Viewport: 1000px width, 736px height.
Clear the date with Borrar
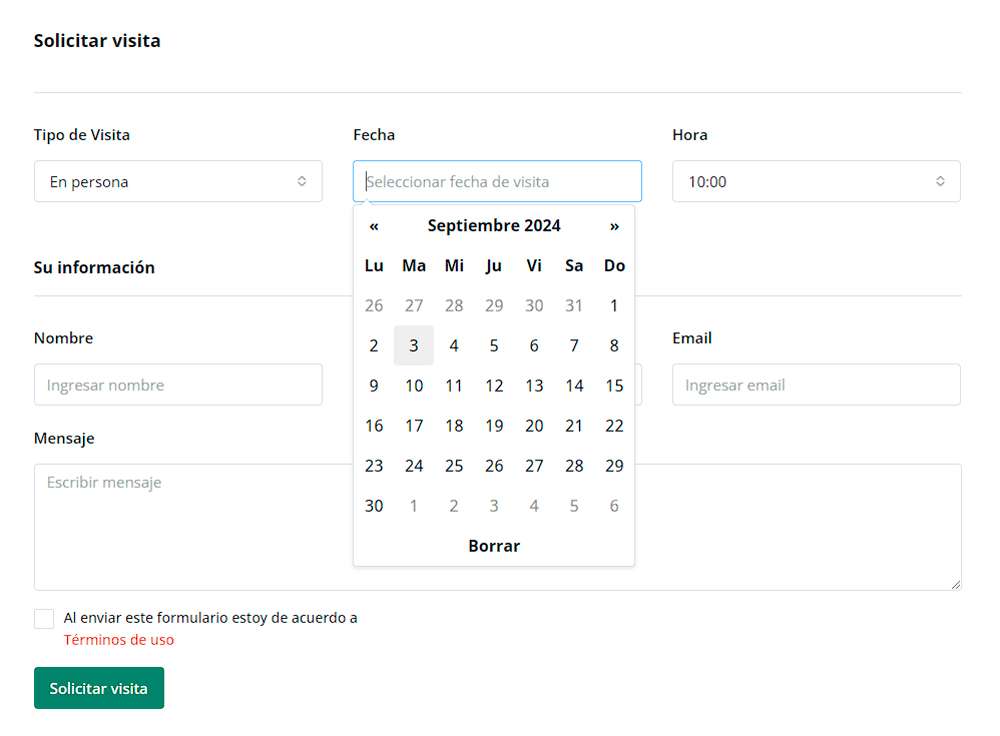(x=494, y=546)
